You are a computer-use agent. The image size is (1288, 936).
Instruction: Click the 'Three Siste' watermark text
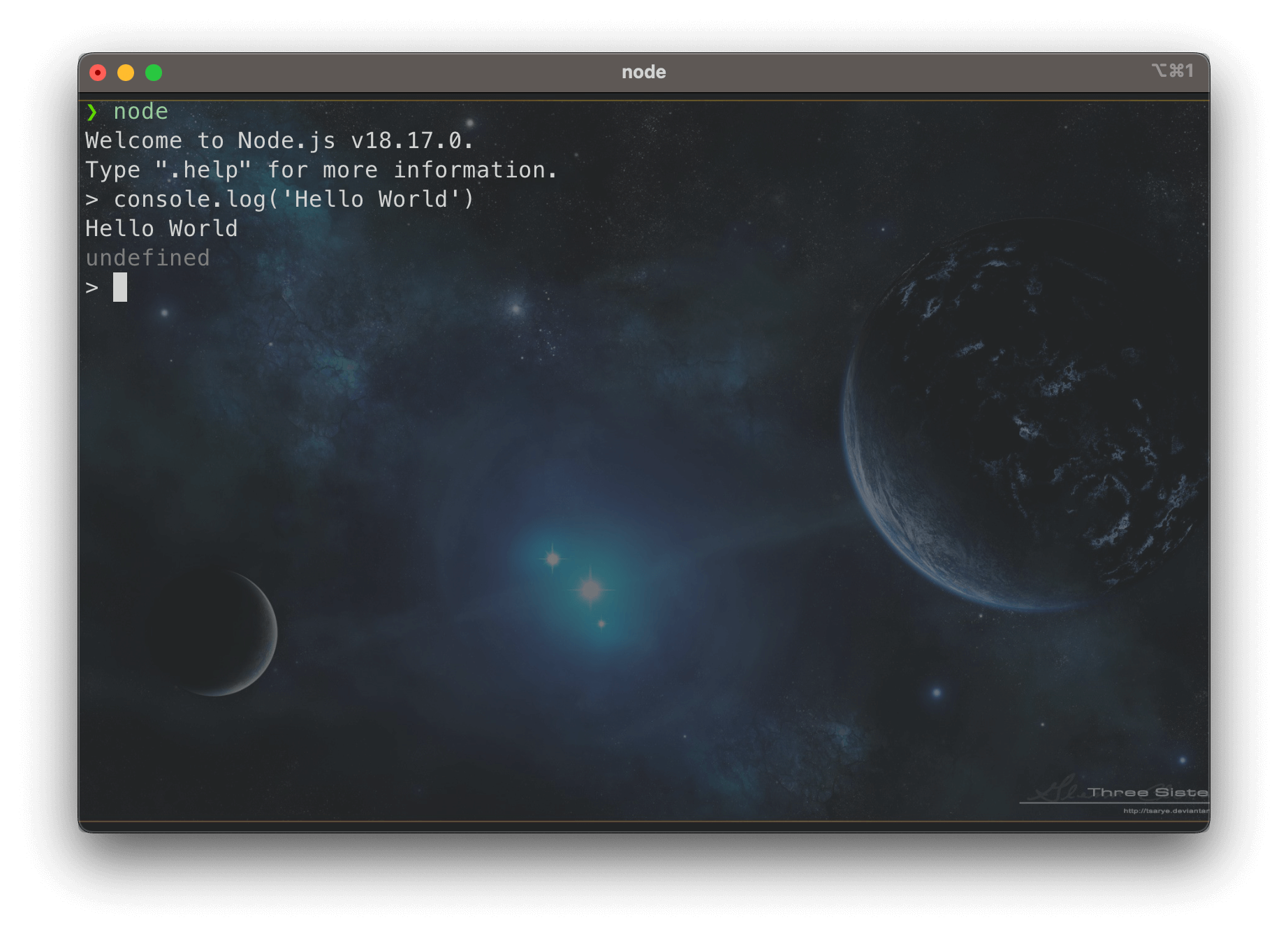coord(1147,792)
